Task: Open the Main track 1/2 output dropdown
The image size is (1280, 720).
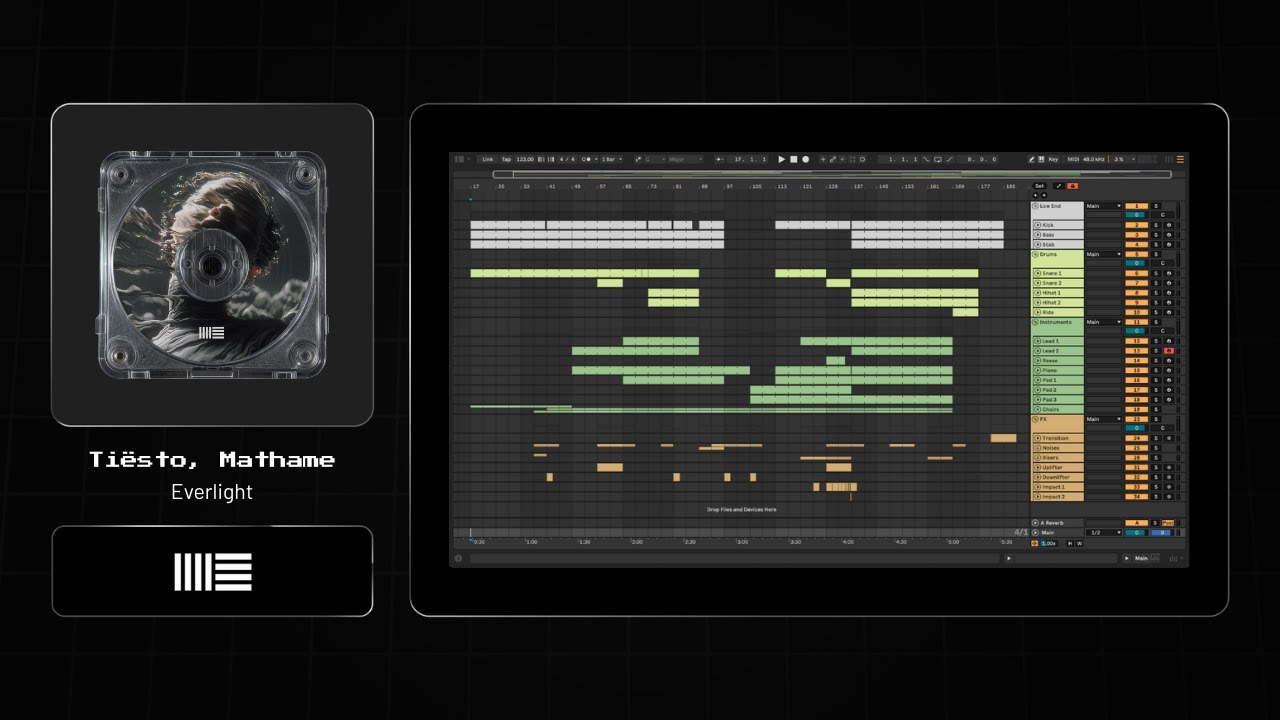Action: [1104, 533]
